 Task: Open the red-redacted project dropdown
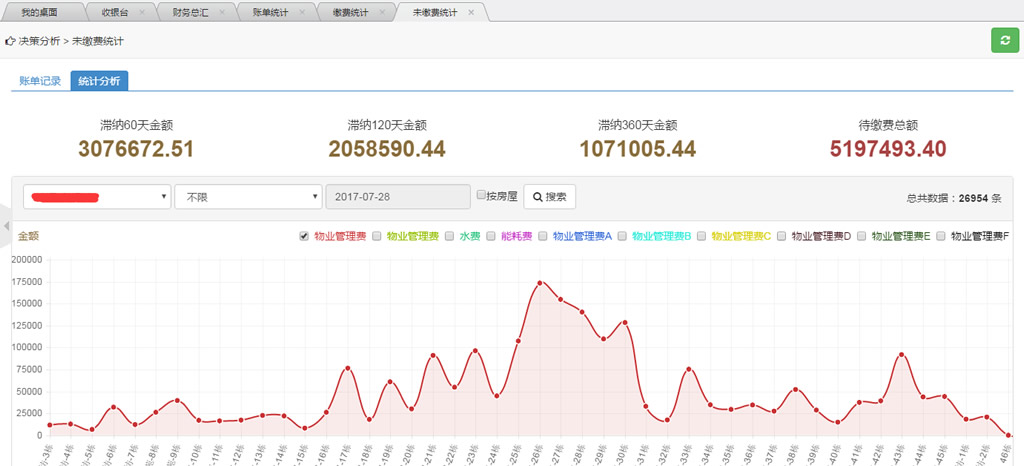pos(96,197)
